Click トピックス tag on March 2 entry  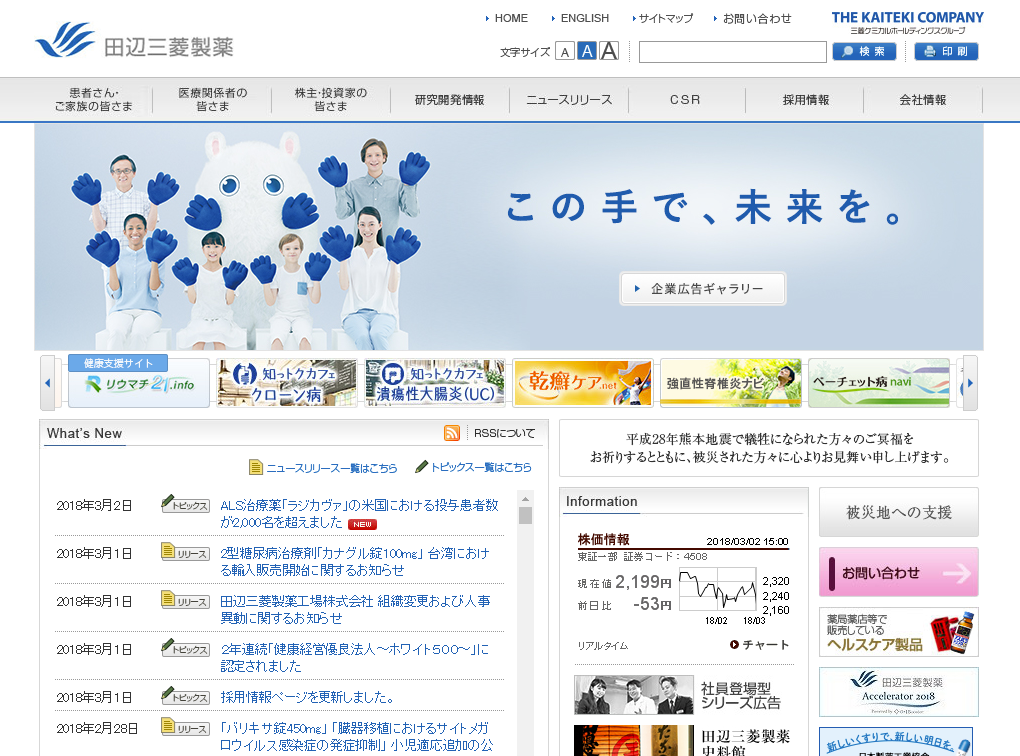click(185, 504)
